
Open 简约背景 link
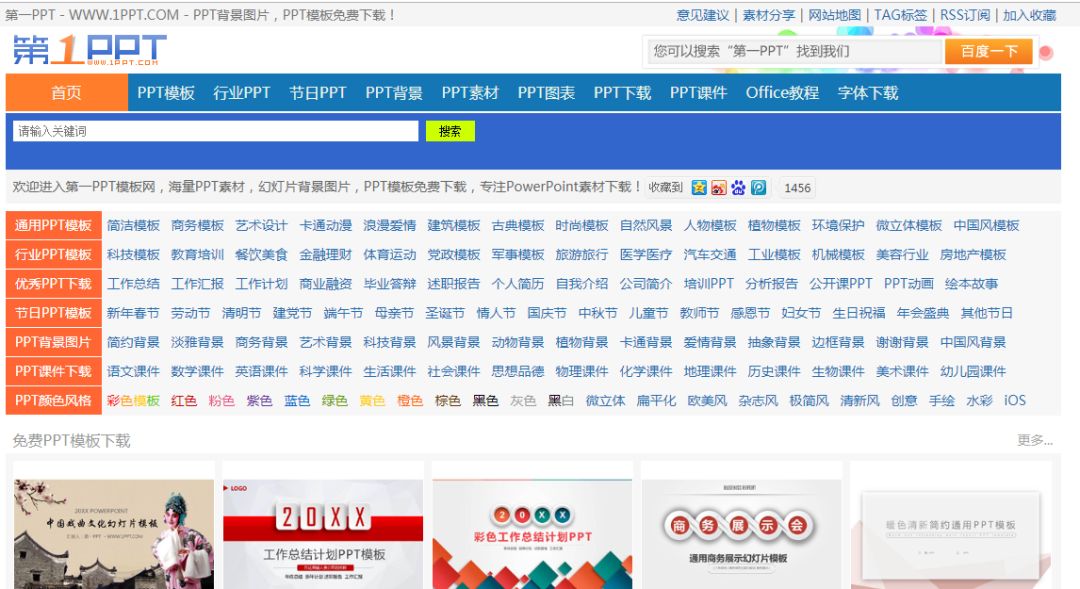133,342
